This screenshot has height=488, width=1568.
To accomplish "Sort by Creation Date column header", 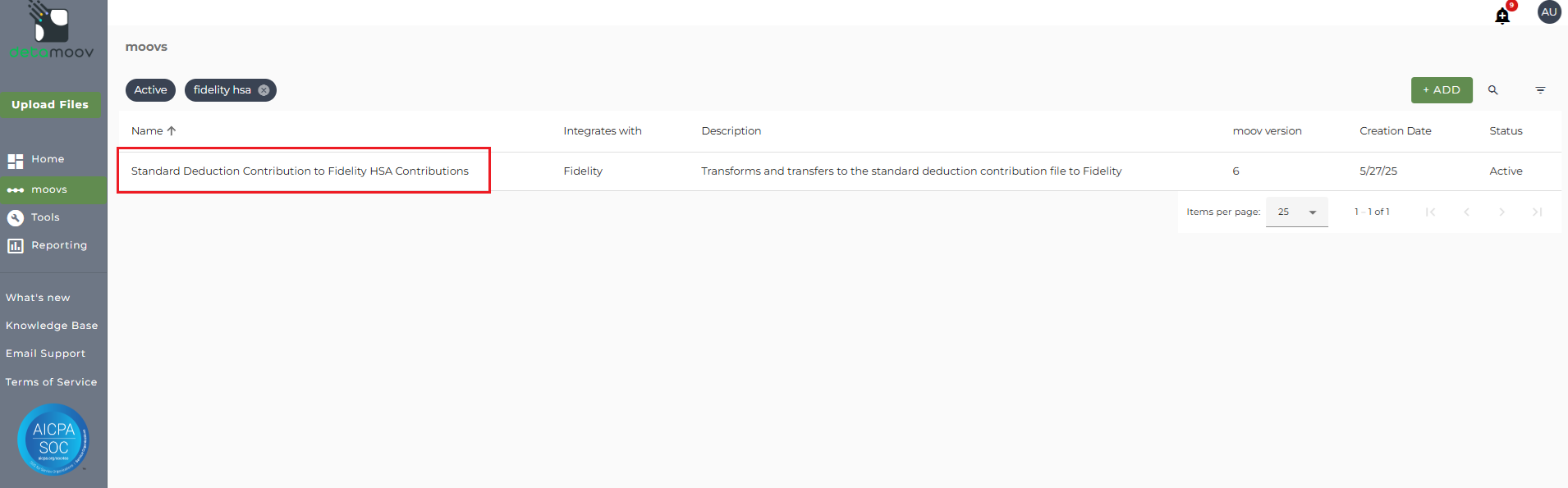I will [1395, 131].
